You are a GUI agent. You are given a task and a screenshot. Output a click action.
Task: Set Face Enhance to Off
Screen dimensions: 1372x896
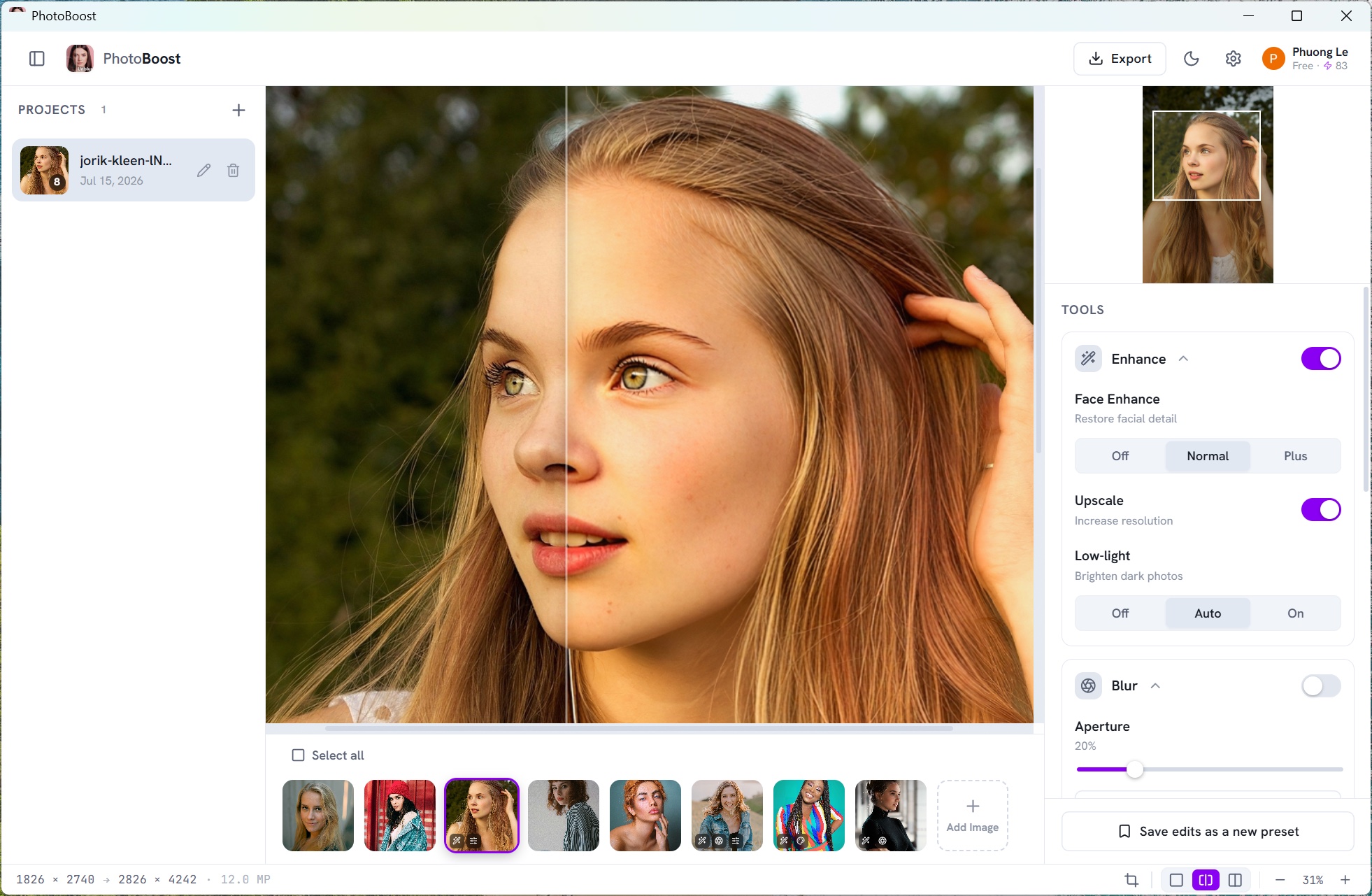(1120, 456)
